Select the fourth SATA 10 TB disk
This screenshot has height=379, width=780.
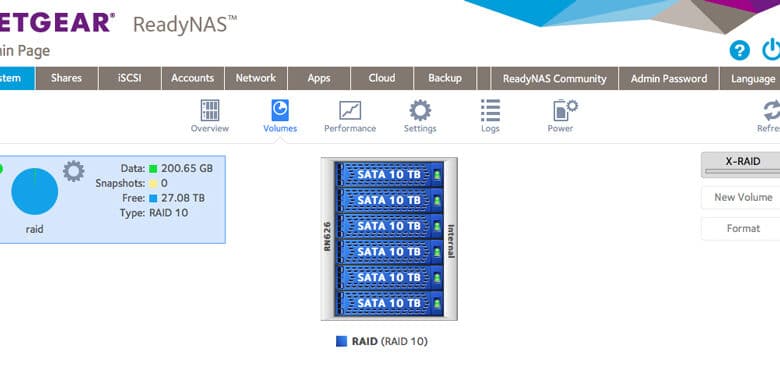(x=389, y=252)
